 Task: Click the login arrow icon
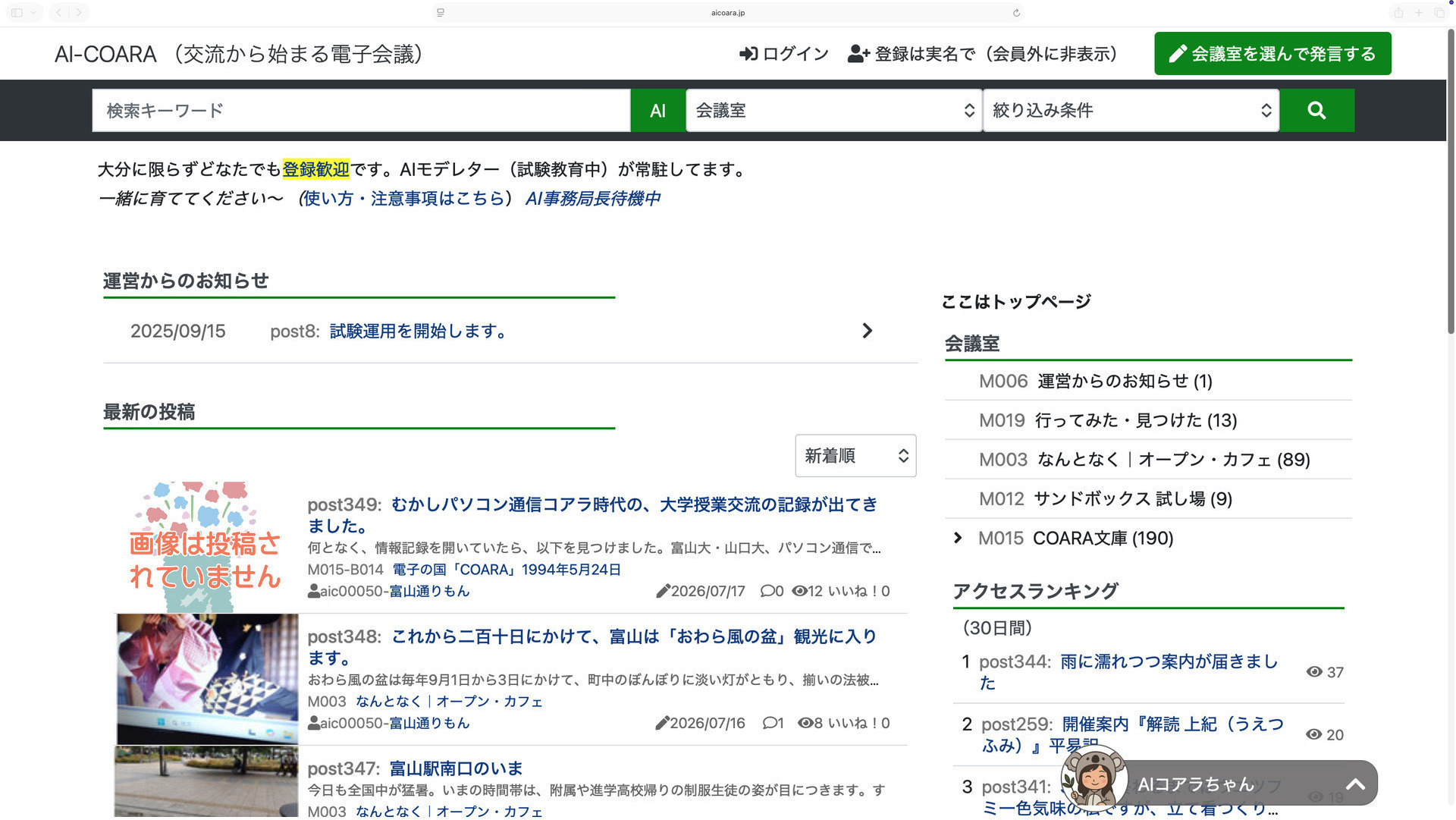(x=748, y=54)
